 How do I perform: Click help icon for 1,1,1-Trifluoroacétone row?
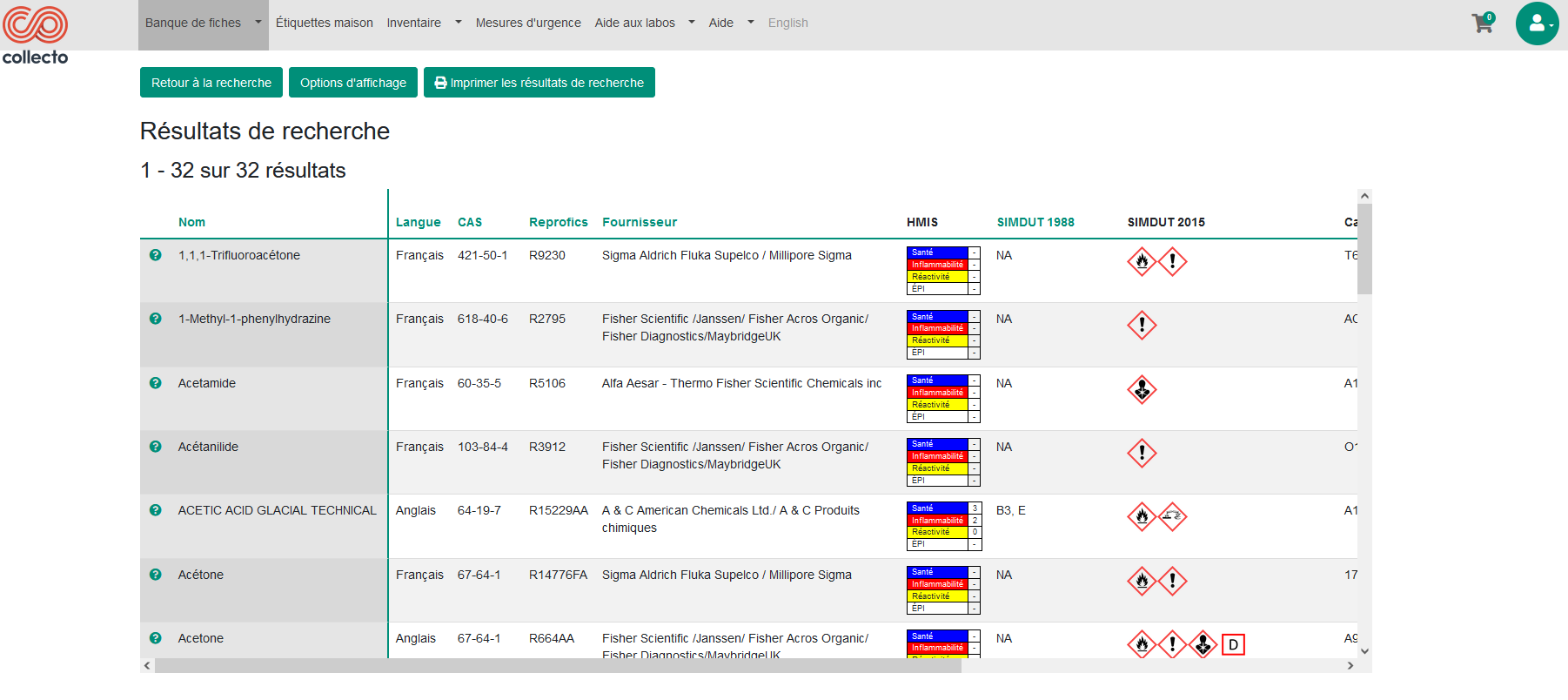pyautogui.click(x=156, y=255)
